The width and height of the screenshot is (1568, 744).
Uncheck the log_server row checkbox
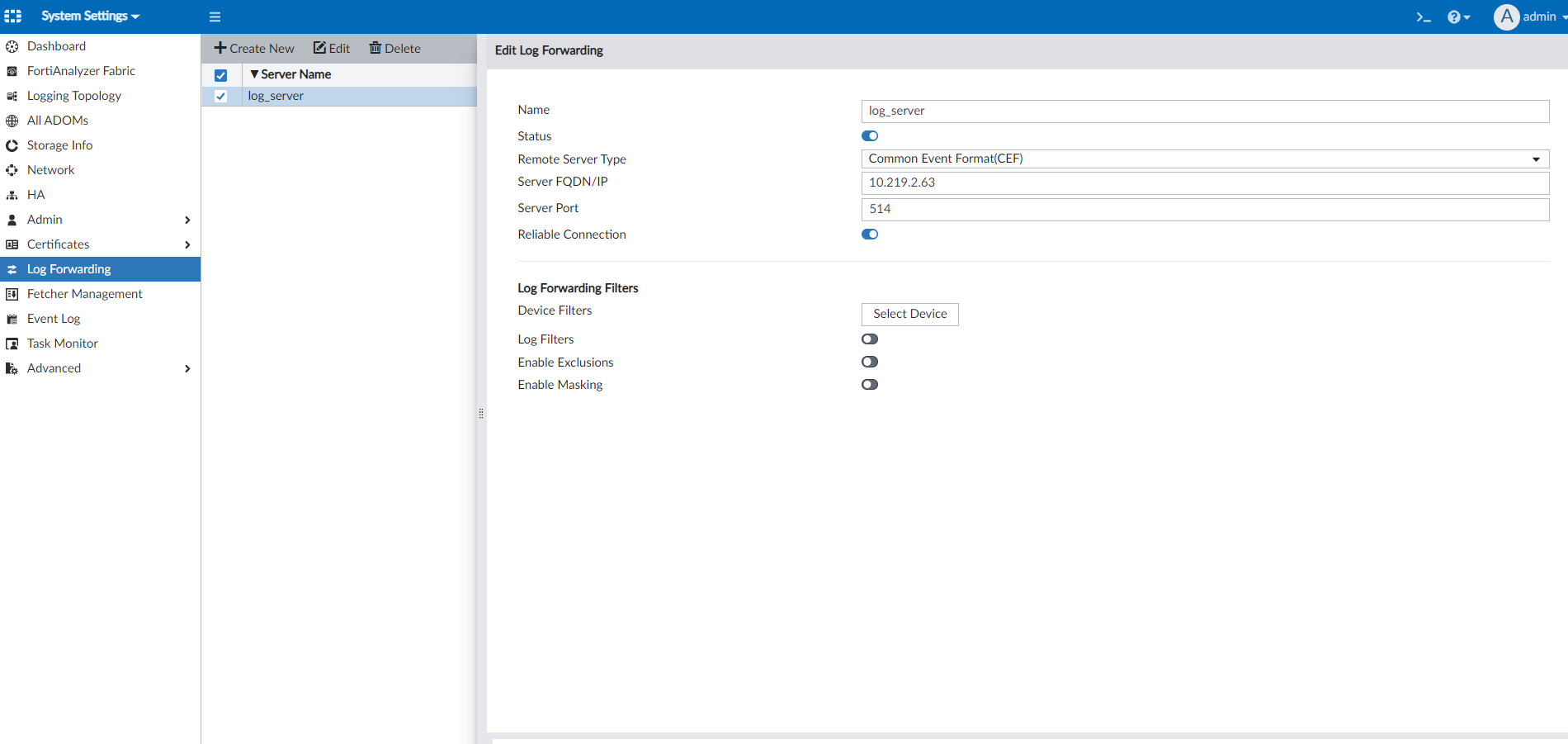point(220,96)
